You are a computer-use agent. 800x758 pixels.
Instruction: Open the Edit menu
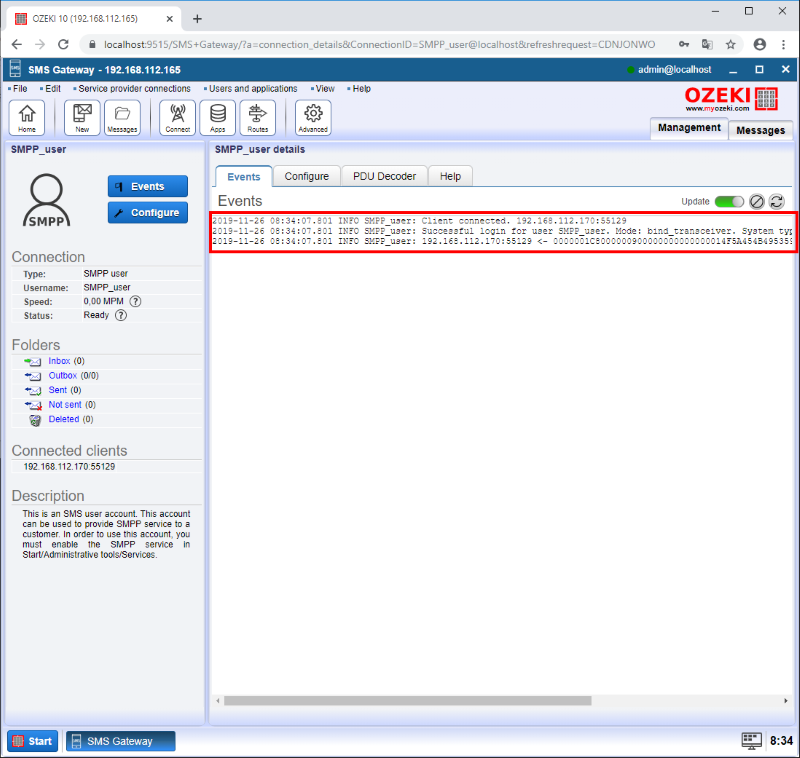click(53, 89)
